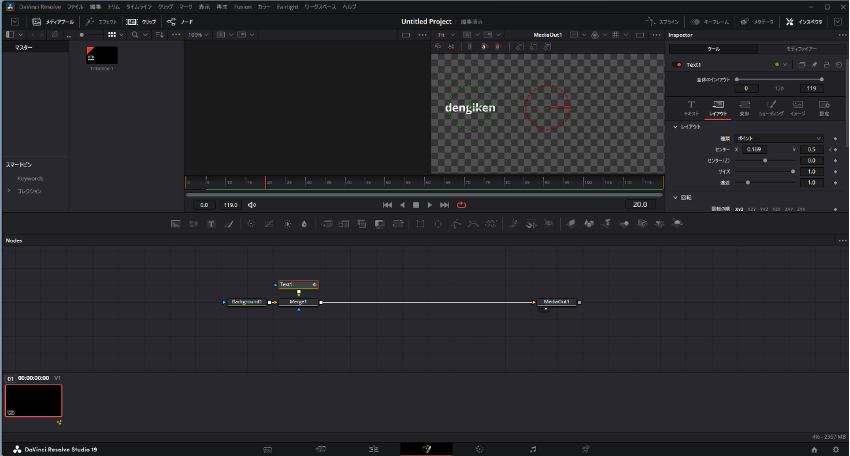Open the テキスト tab in Inspector
Screen dimensions: 850x456
(x=690, y=106)
